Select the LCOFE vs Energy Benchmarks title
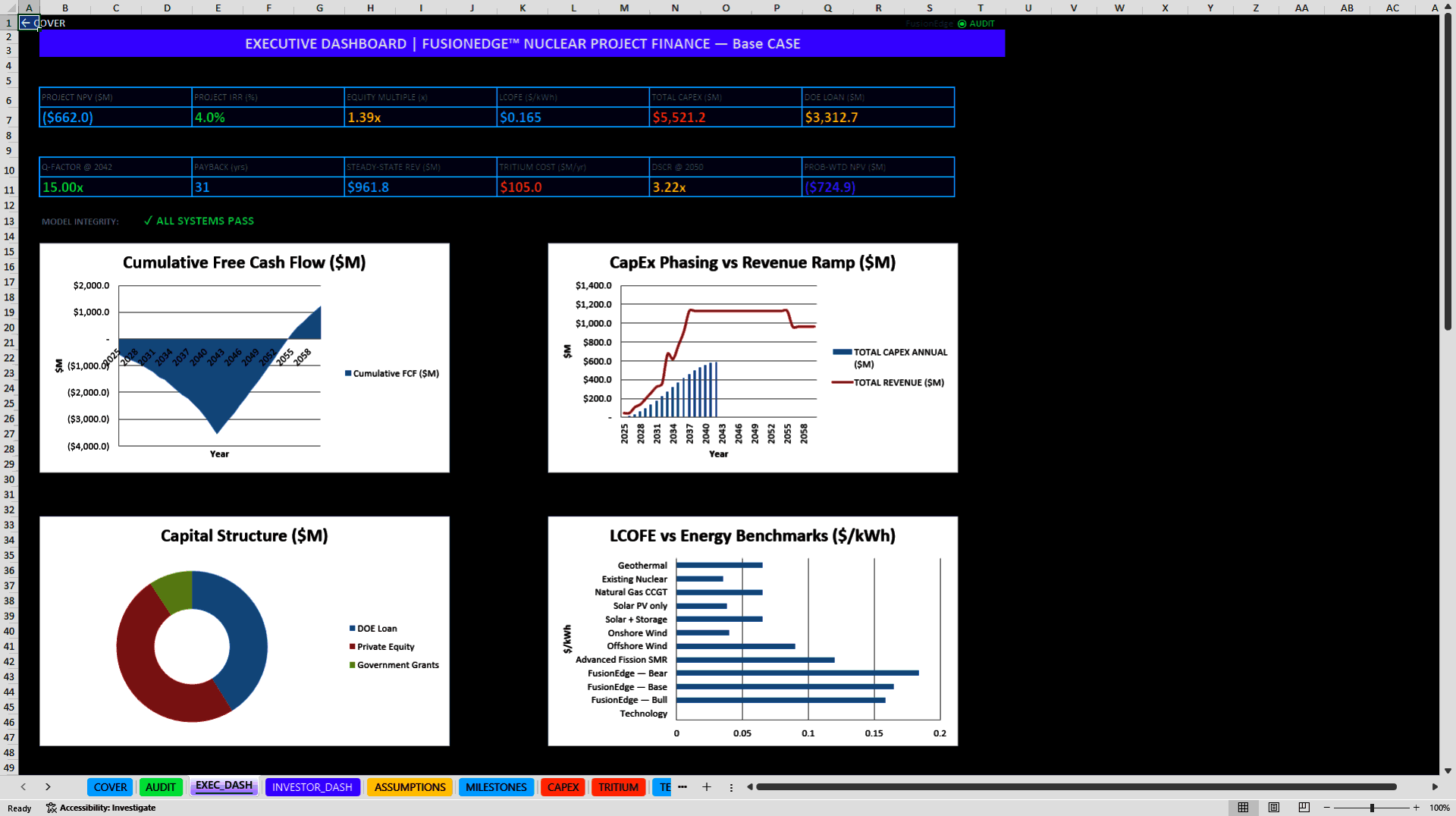 click(752, 535)
